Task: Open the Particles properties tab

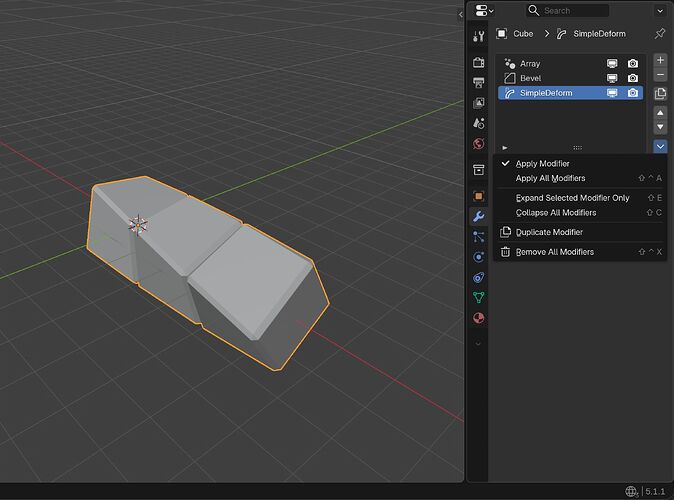Action: [x=478, y=236]
